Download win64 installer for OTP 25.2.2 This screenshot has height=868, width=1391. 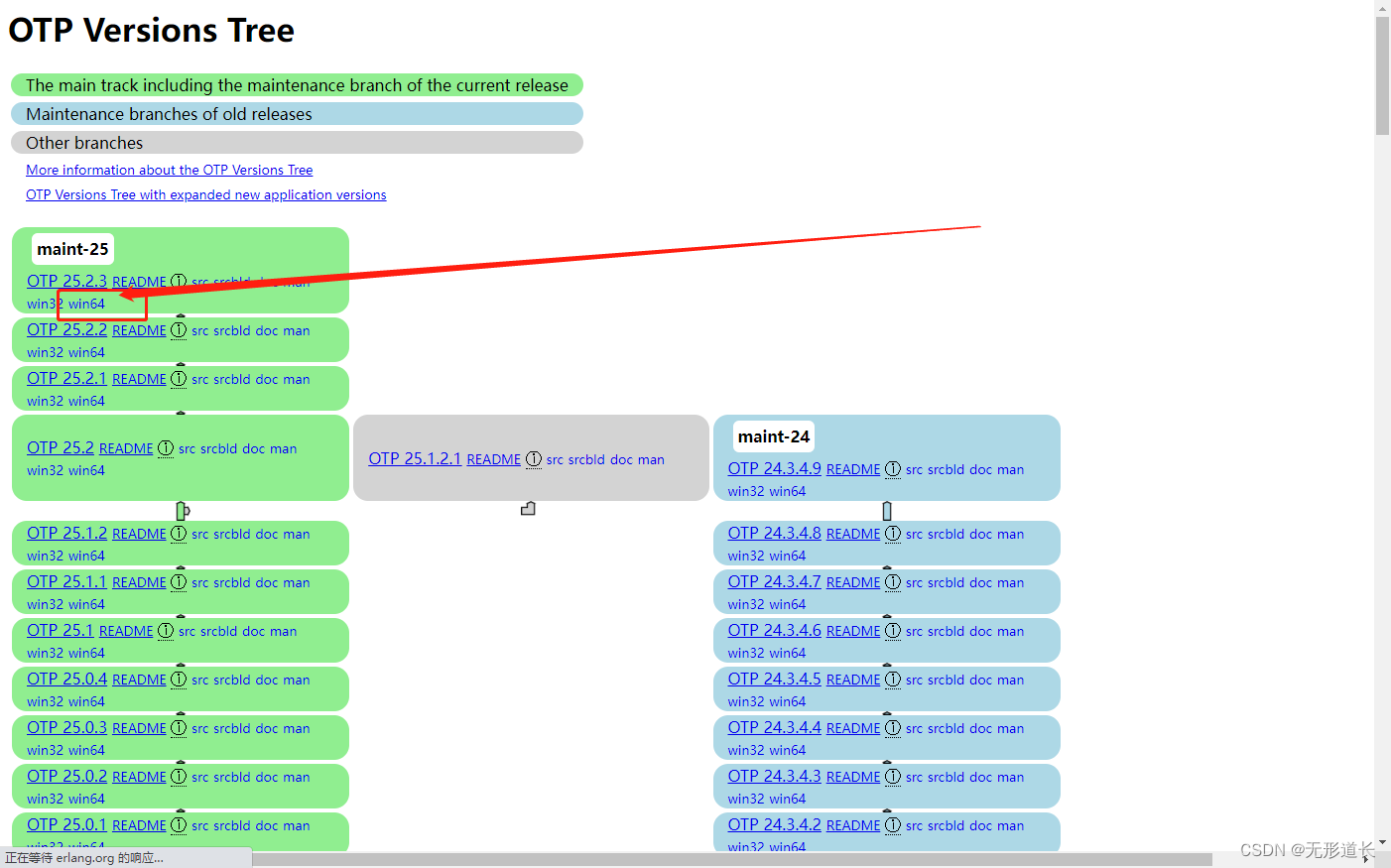pyautogui.click(x=86, y=352)
